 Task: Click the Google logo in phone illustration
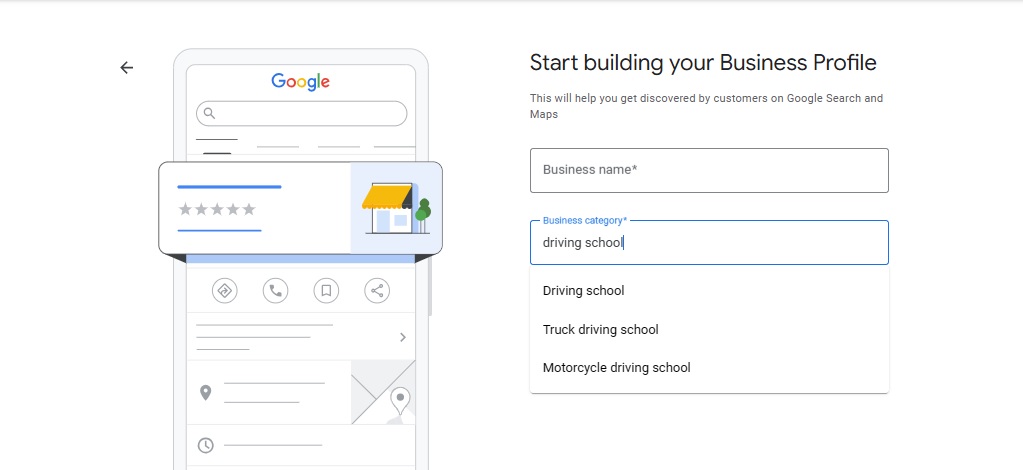[x=301, y=82]
